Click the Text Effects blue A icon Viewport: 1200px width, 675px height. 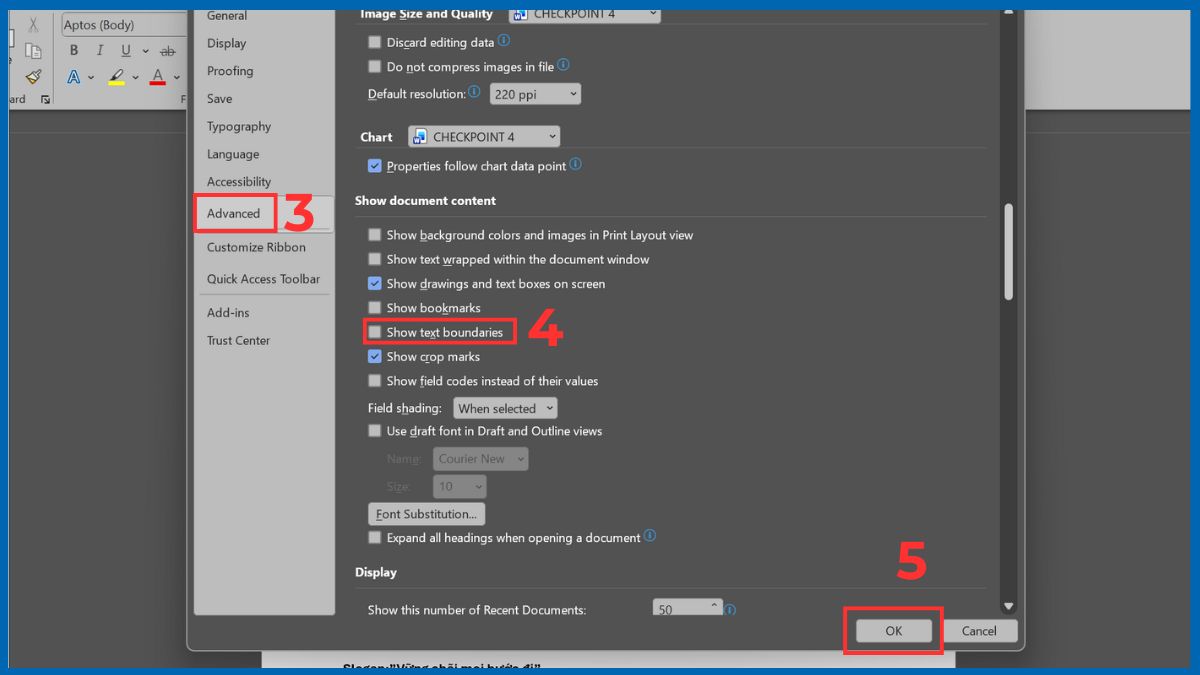point(74,77)
